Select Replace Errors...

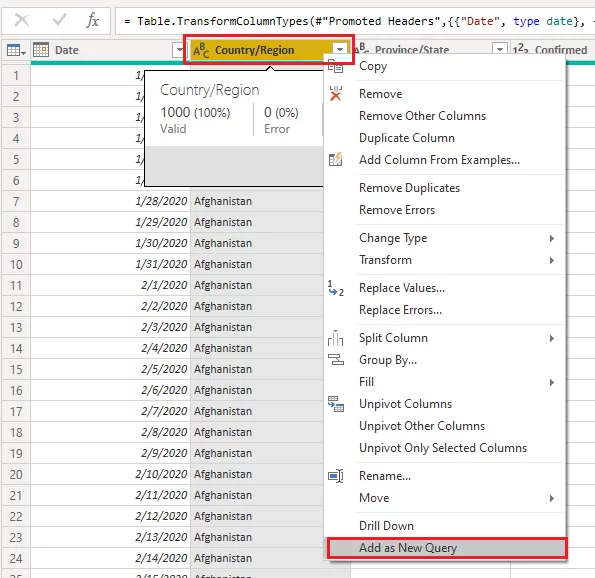tap(445, 310)
